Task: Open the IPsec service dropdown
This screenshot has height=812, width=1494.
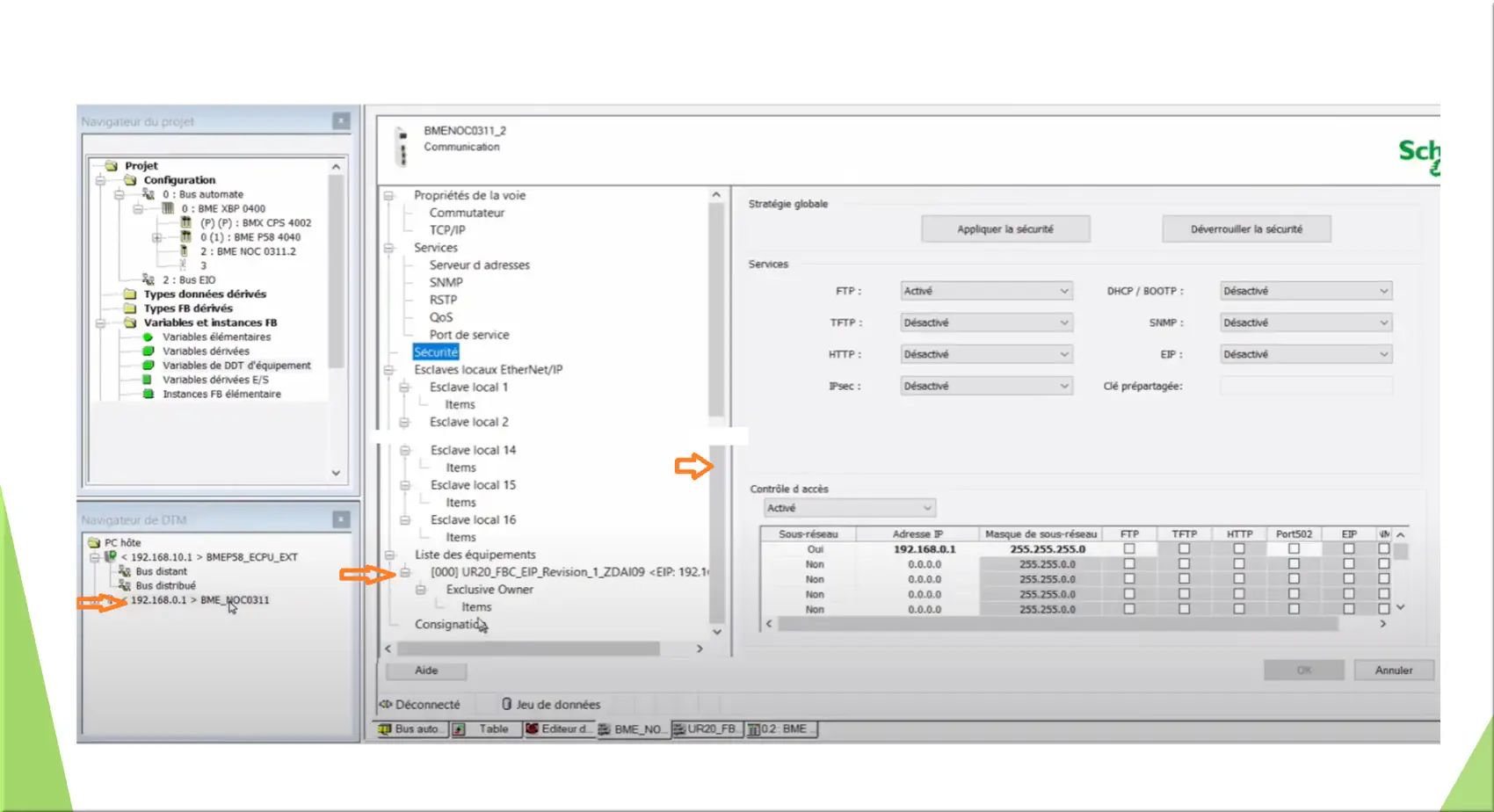Action: (x=986, y=386)
